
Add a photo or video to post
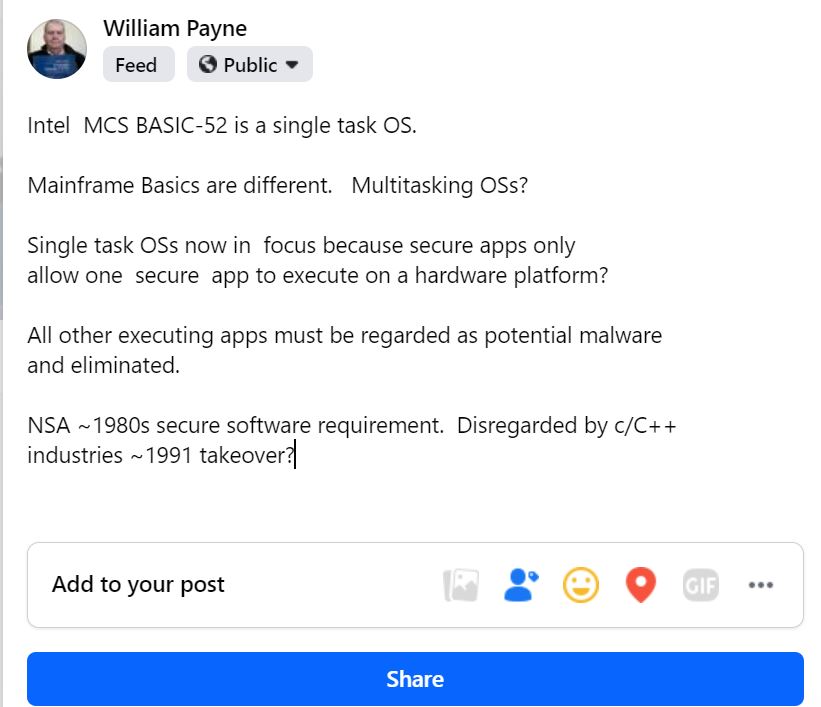(x=461, y=585)
